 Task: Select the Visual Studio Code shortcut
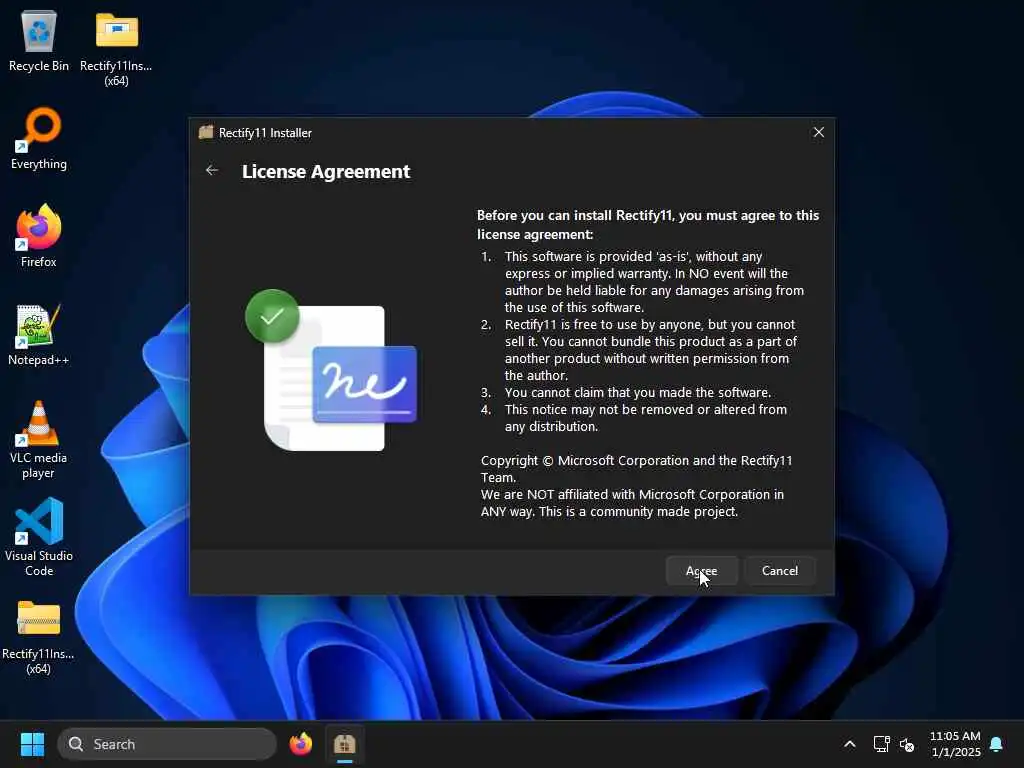pyautogui.click(x=39, y=537)
